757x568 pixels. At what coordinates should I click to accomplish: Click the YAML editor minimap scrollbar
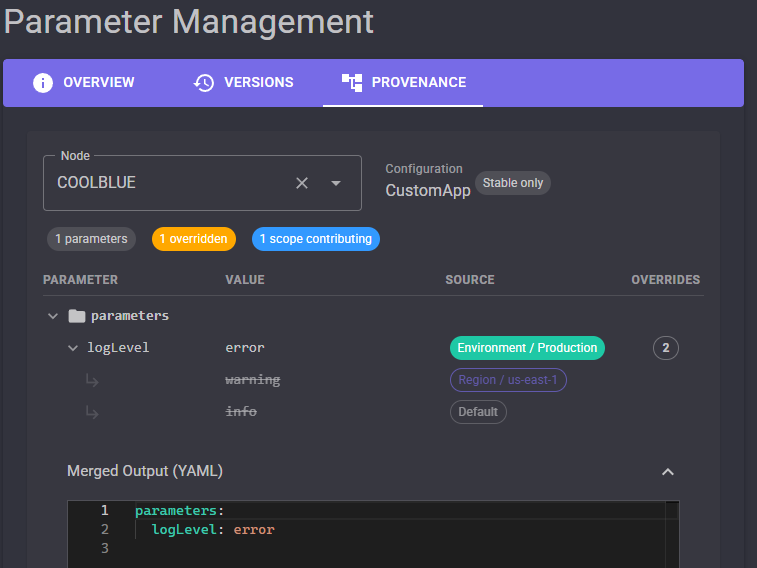[x=672, y=534]
